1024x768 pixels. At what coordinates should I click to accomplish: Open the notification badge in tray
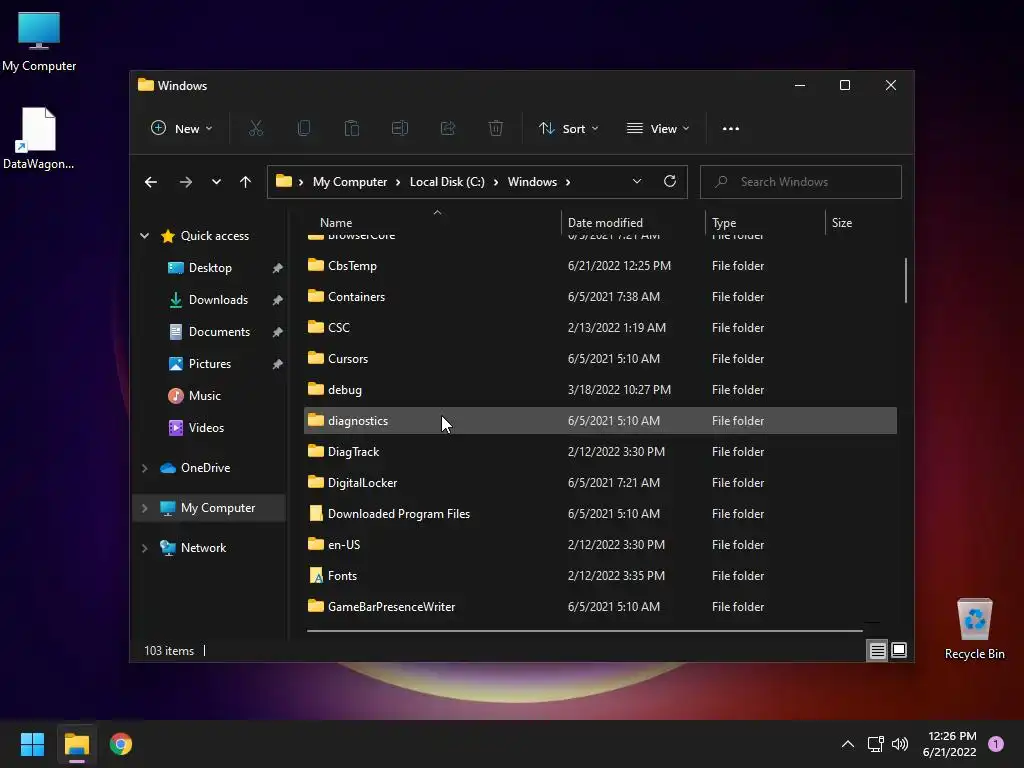pyautogui.click(x=996, y=744)
